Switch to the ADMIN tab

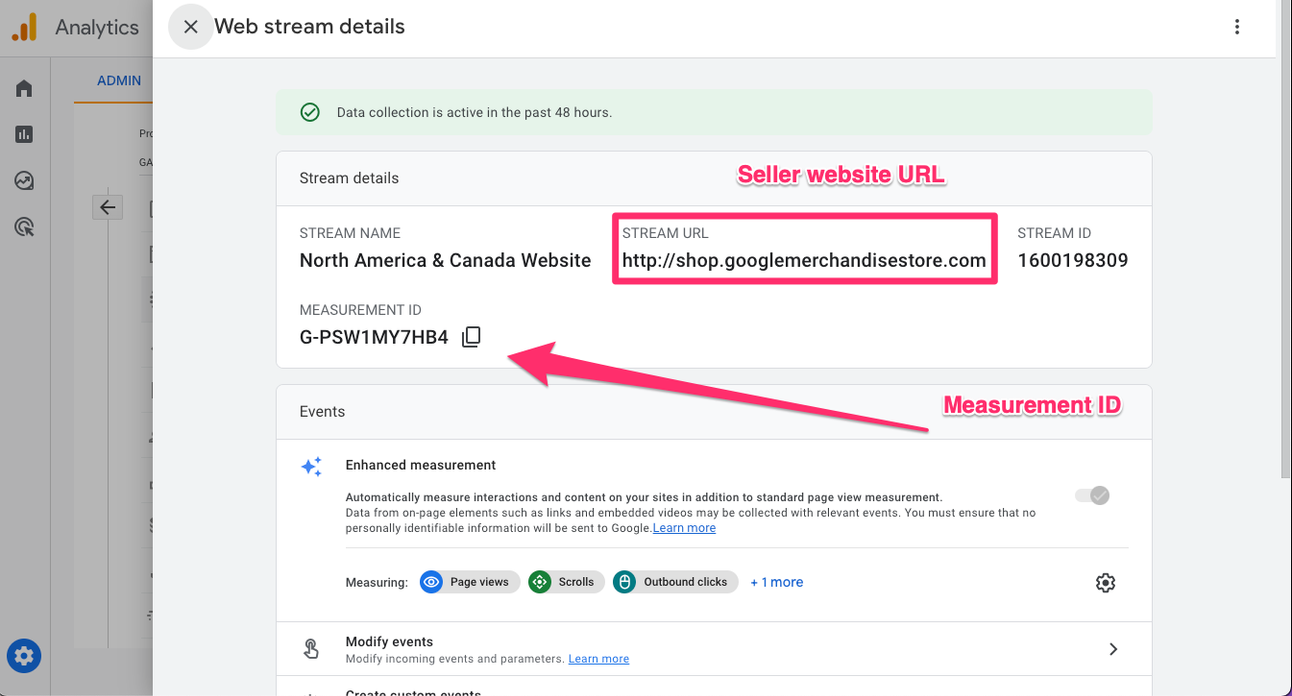[119, 81]
